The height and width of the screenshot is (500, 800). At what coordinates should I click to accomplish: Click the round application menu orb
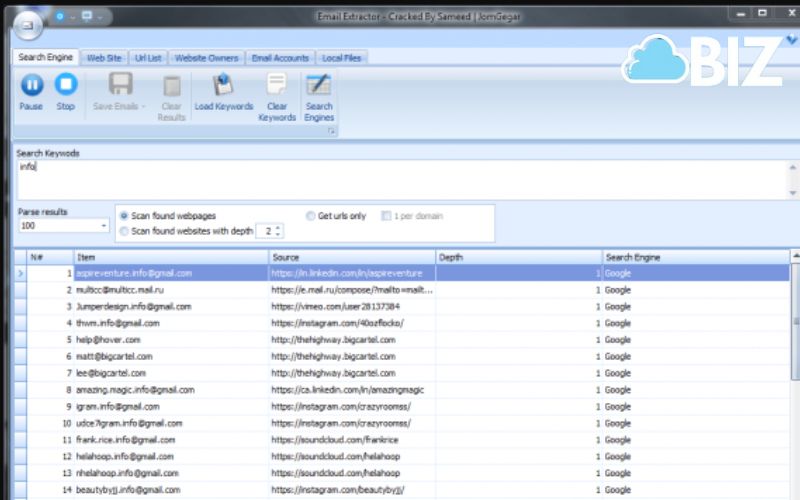[x=28, y=24]
